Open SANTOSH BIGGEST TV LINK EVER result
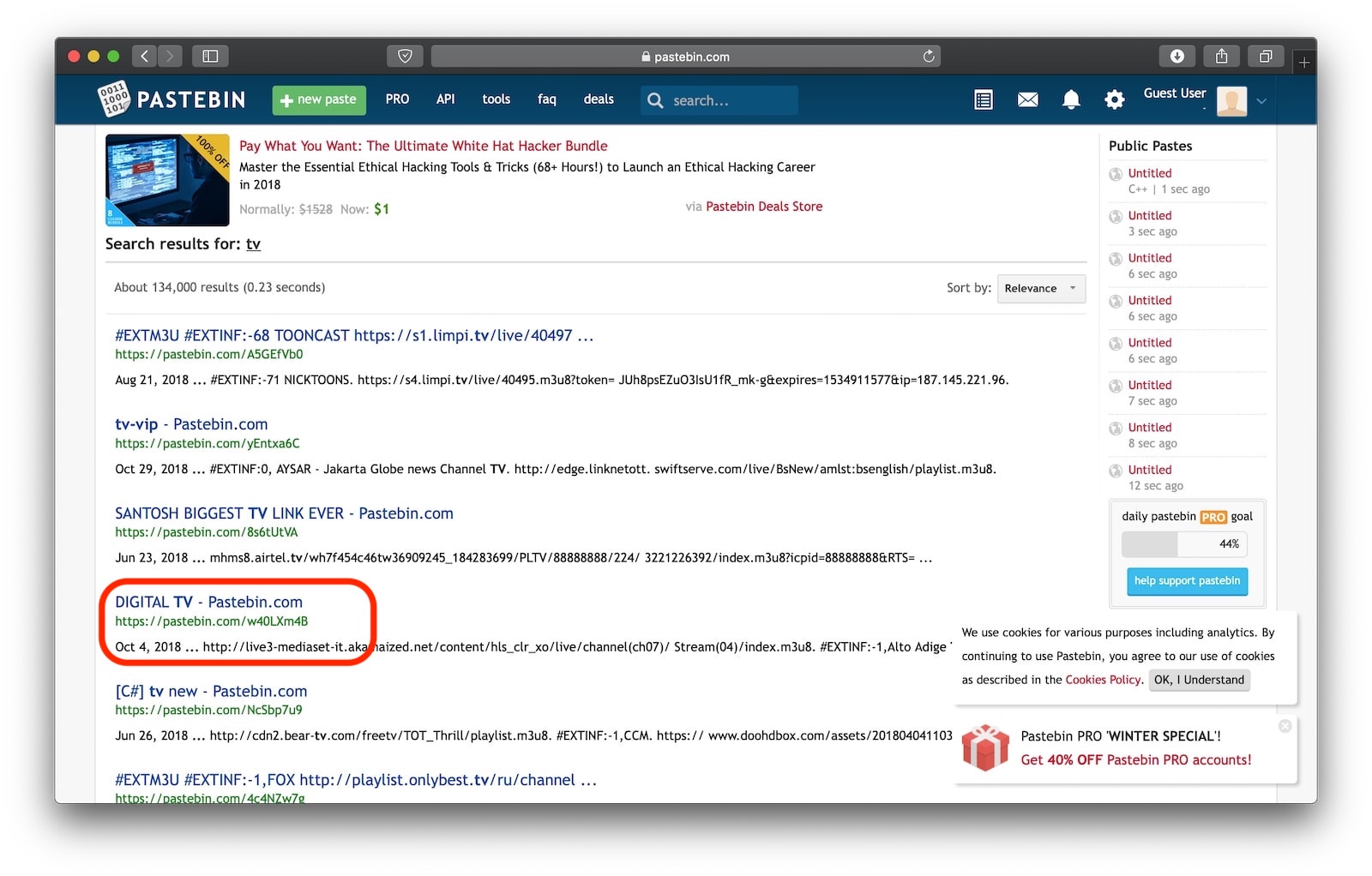Screen dimensions: 1372x876 tap(284, 513)
